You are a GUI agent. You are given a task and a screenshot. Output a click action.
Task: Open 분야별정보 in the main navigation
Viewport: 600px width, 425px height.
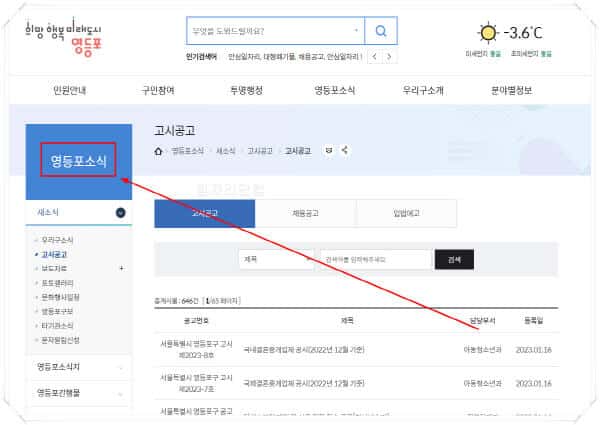point(511,90)
